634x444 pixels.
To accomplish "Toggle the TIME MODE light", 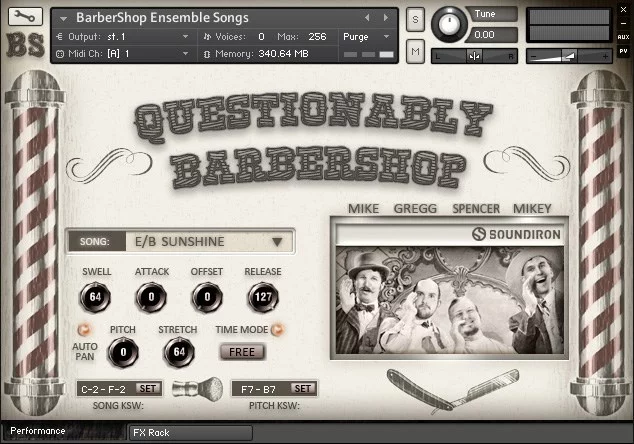I will click(277, 330).
